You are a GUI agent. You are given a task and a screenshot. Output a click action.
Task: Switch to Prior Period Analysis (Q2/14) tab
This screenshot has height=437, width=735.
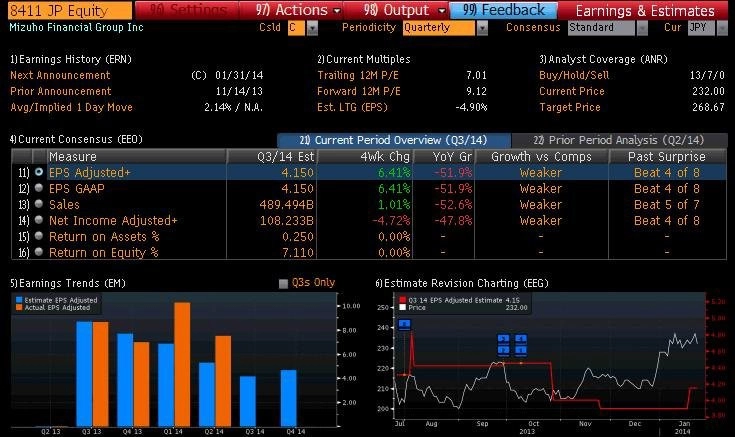619,140
